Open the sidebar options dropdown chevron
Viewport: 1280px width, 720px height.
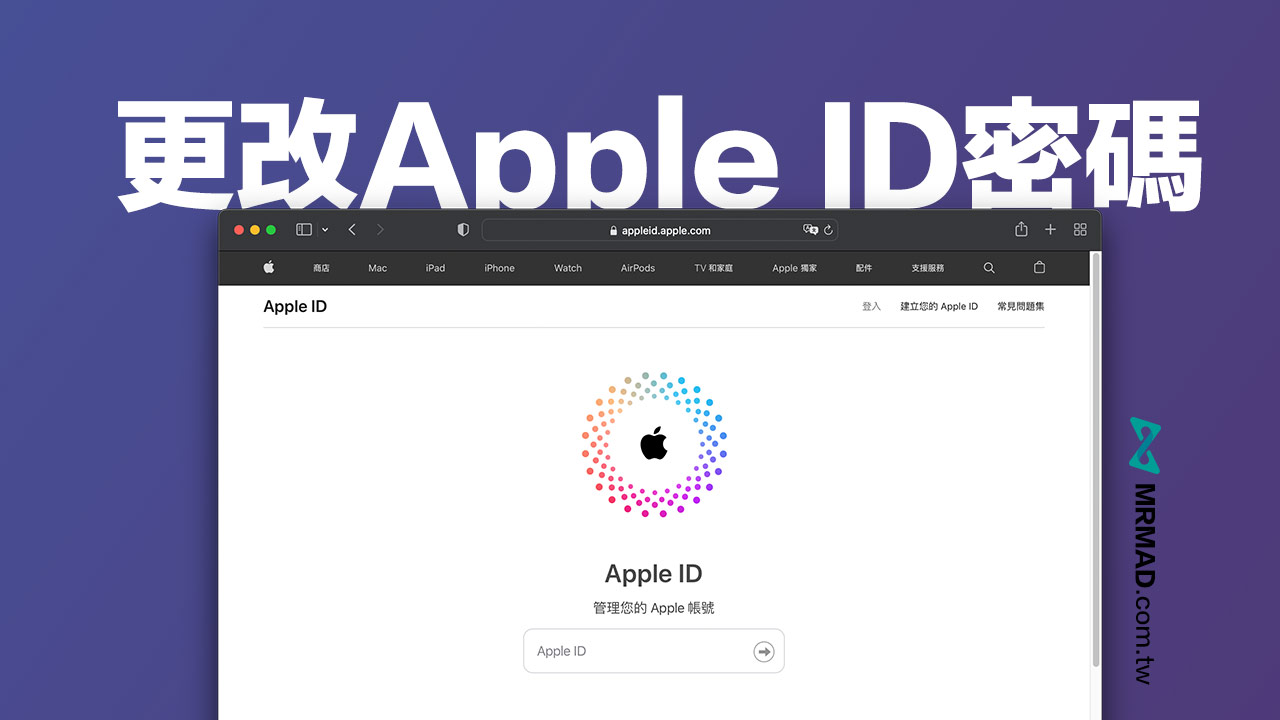pos(325,230)
